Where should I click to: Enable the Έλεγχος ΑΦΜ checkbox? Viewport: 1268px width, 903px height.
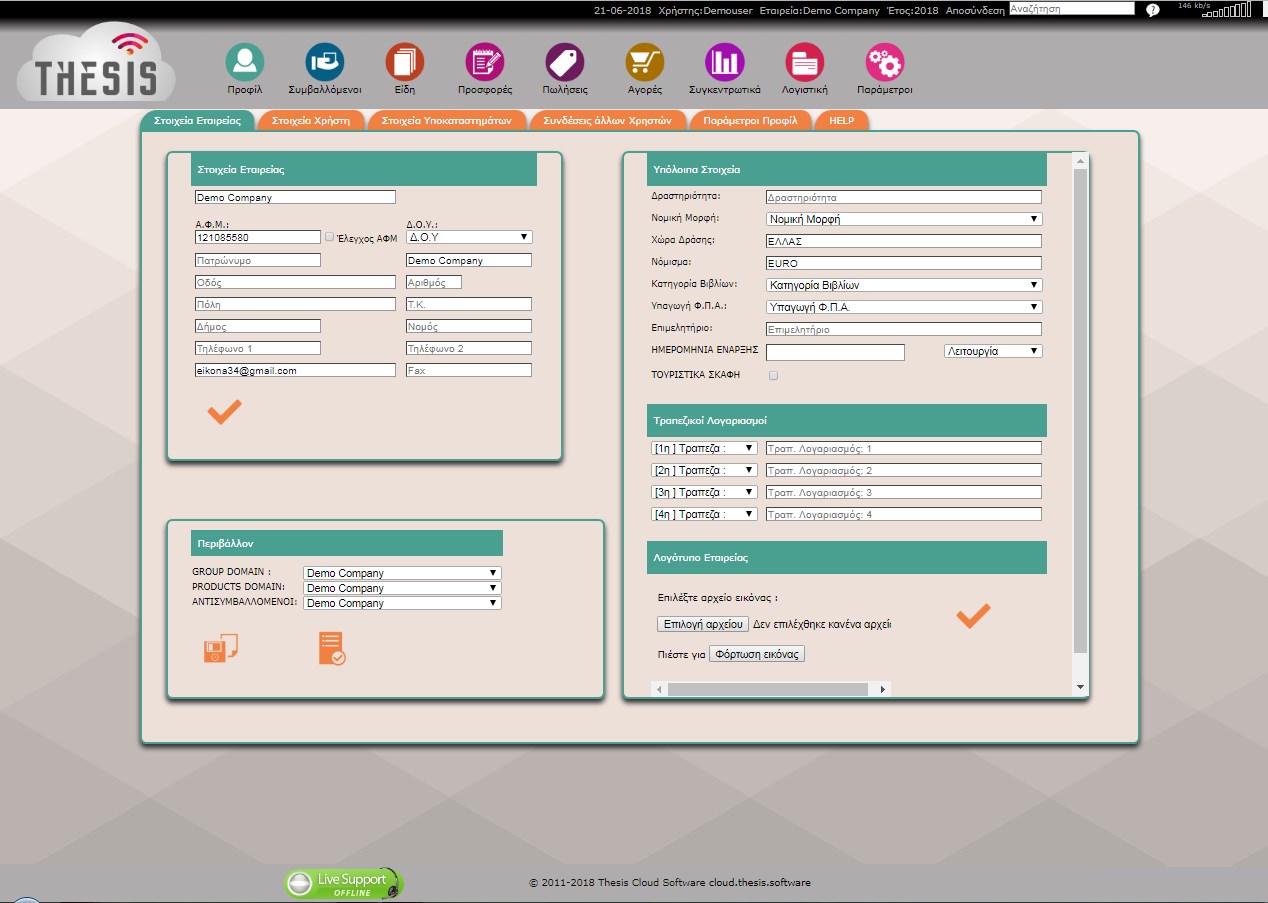tap(330, 237)
